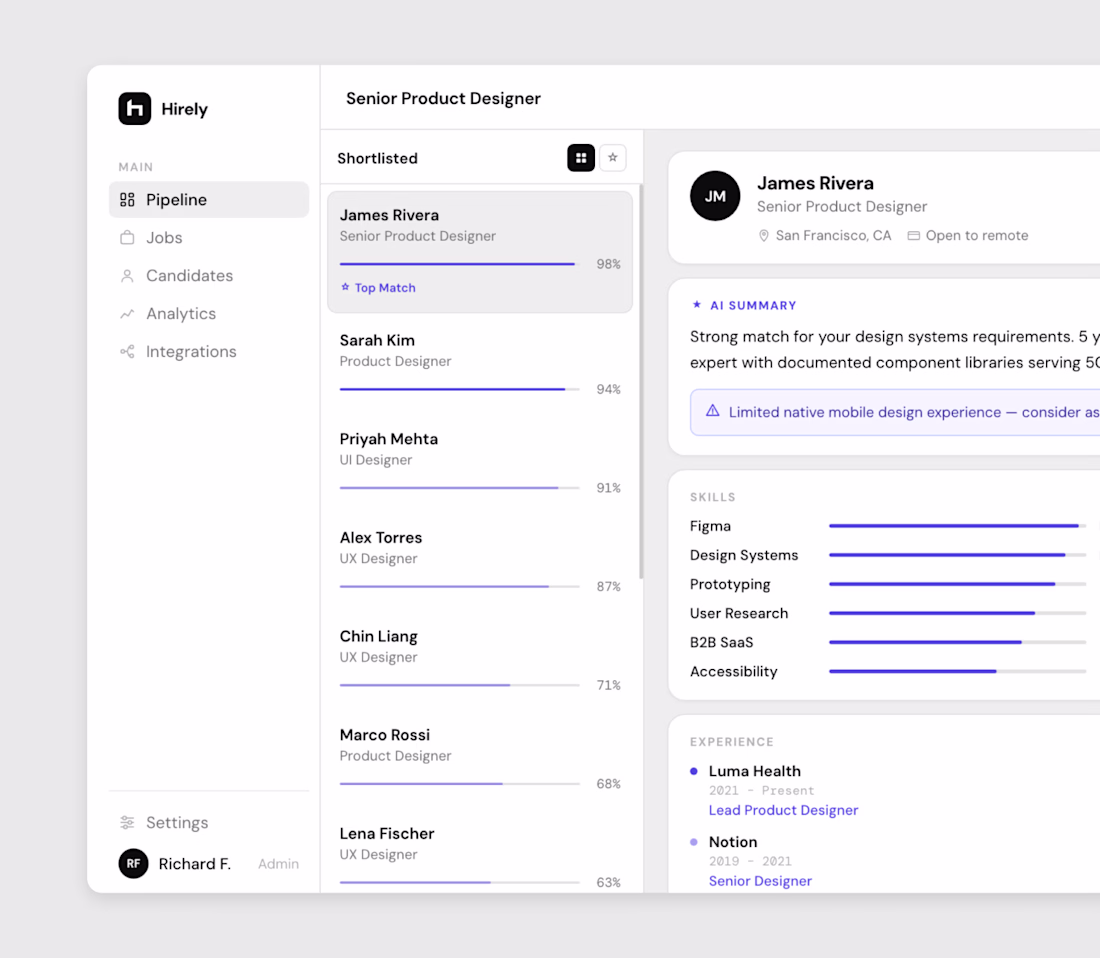Click the Jobs briefcase icon
Image resolution: width=1100 pixels, height=958 pixels.
(x=127, y=238)
